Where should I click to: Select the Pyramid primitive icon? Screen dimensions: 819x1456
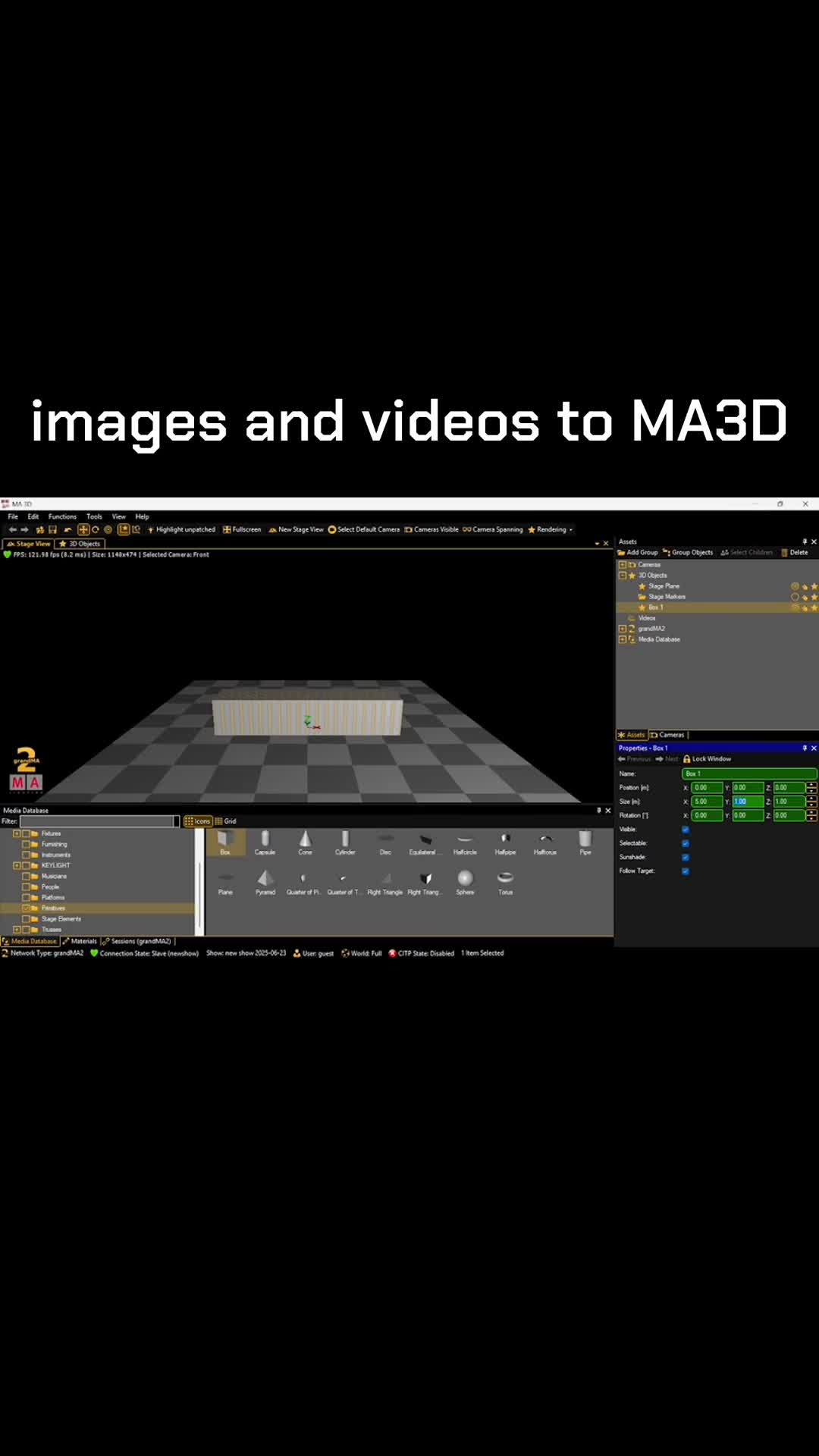pyautogui.click(x=265, y=883)
